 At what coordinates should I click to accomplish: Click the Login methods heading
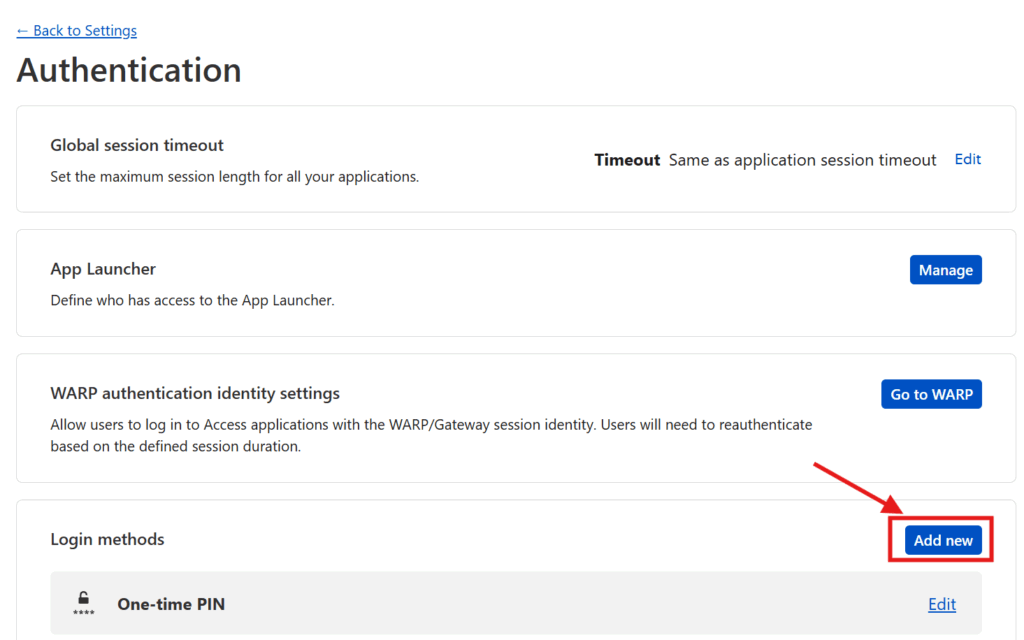point(107,539)
